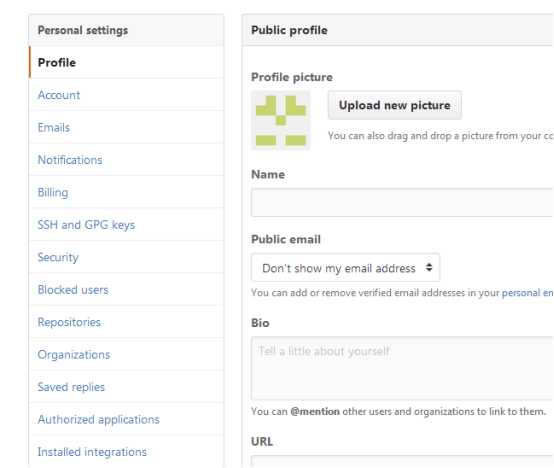Open the Notifications settings page
554x468 pixels.
[x=126, y=160]
